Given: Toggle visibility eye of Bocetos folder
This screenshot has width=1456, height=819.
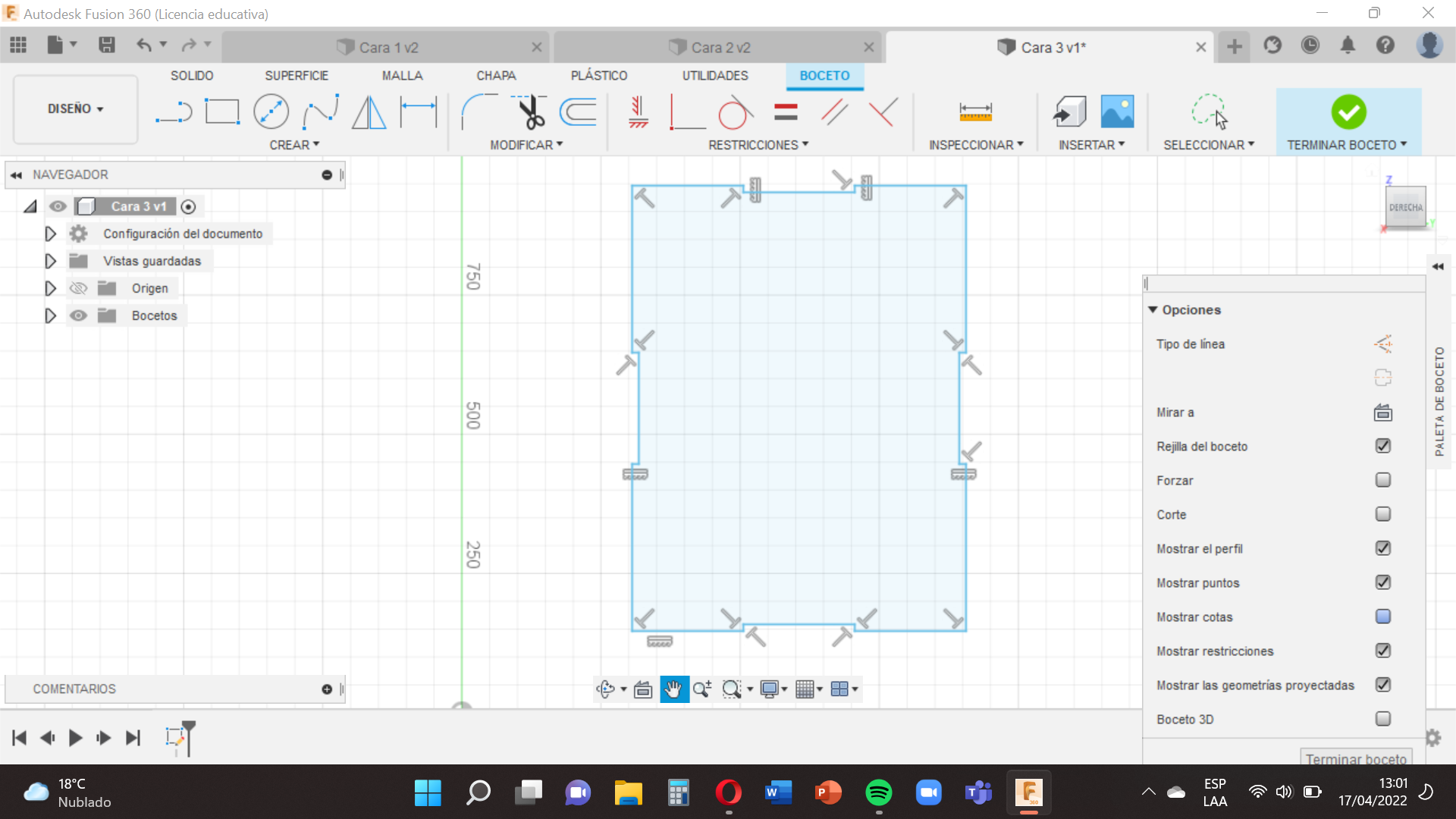Looking at the screenshot, I should click(x=78, y=315).
